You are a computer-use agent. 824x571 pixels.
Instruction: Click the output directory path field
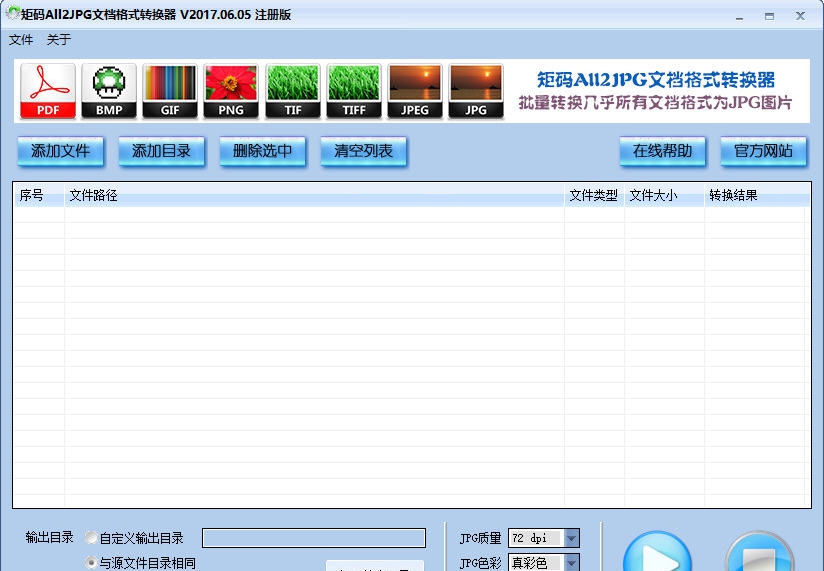tap(314, 538)
